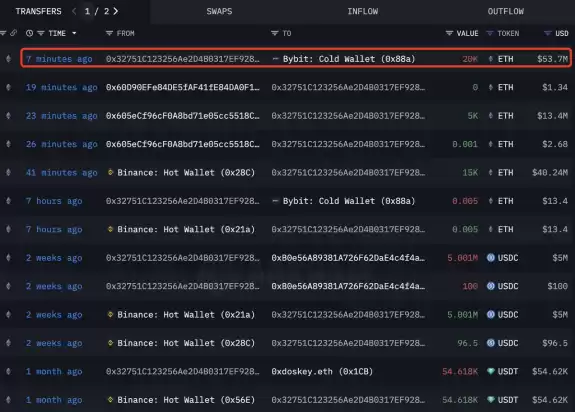Screen dimensions: 575x412
Task: Click the $53.7M USD amount
Action: pyautogui.click(x=552, y=59)
